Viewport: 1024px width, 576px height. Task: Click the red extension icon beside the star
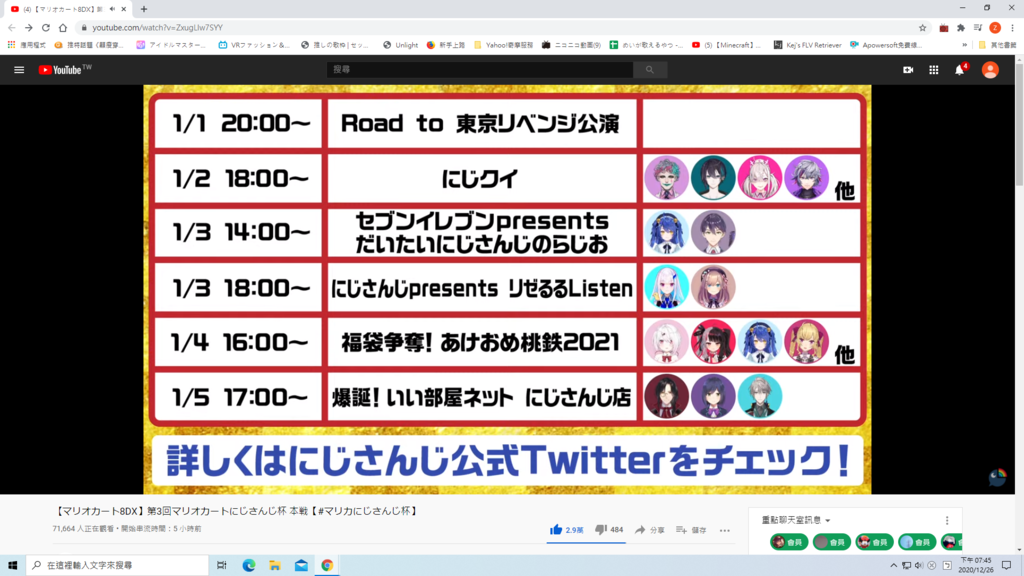tap(944, 27)
